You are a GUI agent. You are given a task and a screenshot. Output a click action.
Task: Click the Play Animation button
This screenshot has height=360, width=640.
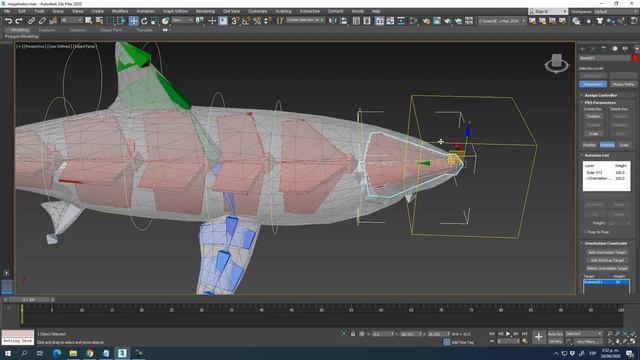point(508,334)
